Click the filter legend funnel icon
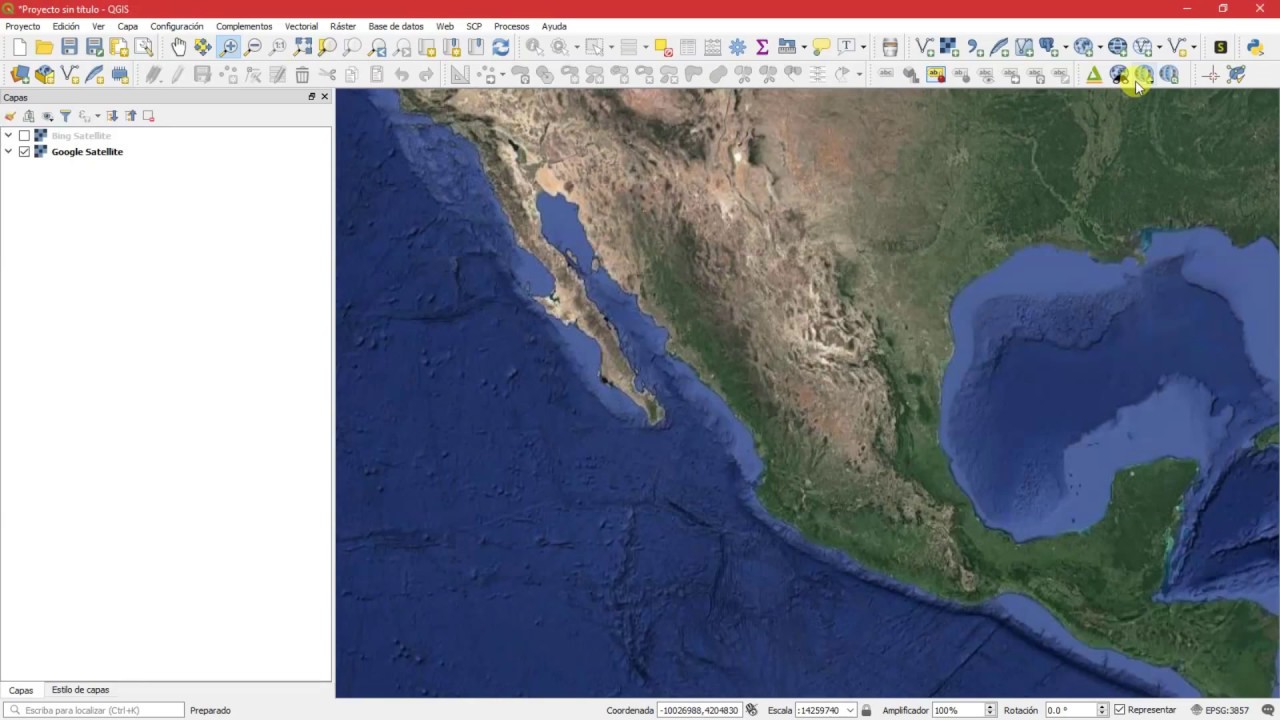Image resolution: width=1280 pixels, height=720 pixels. [x=65, y=116]
